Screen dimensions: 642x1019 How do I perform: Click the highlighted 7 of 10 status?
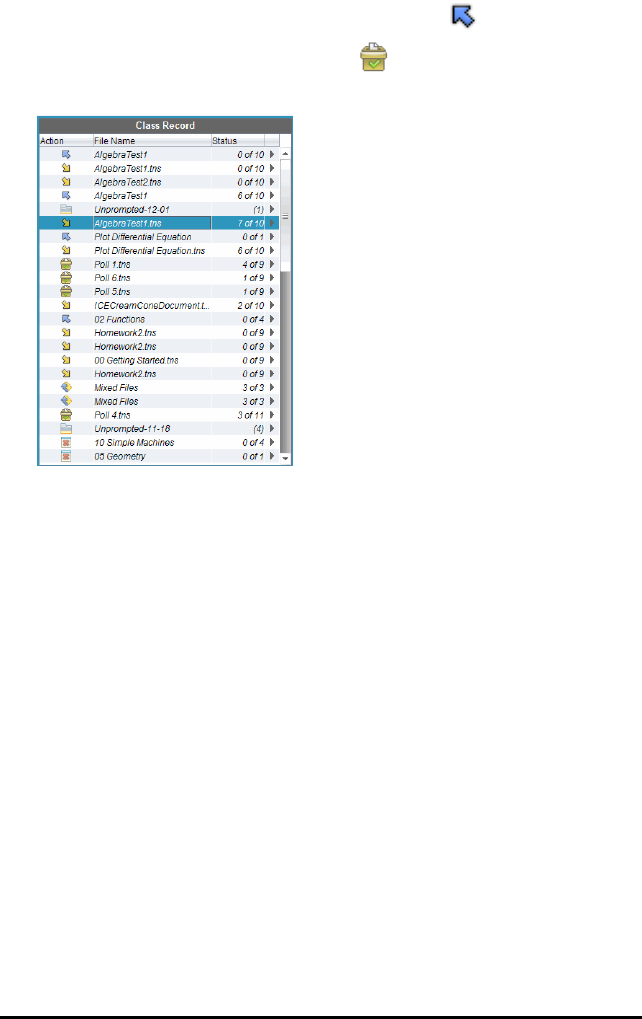(251, 223)
